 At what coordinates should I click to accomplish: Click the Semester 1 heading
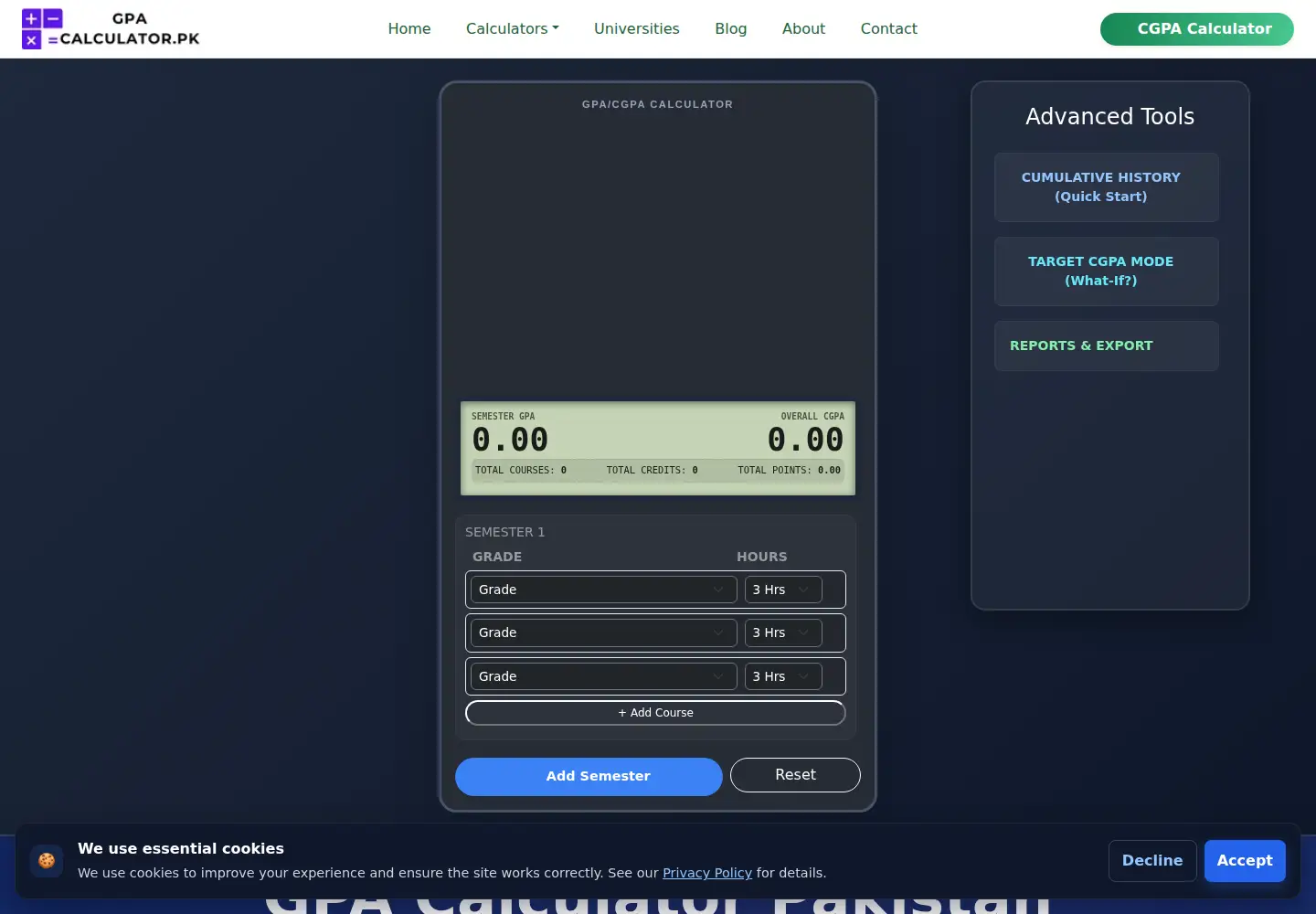point(504,532)
